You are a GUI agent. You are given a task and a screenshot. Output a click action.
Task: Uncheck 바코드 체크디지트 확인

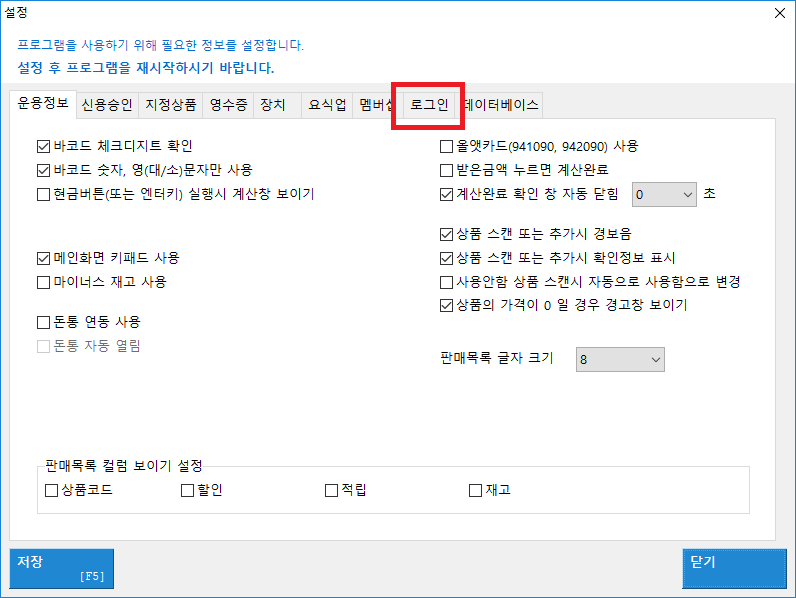coord(44,147)
